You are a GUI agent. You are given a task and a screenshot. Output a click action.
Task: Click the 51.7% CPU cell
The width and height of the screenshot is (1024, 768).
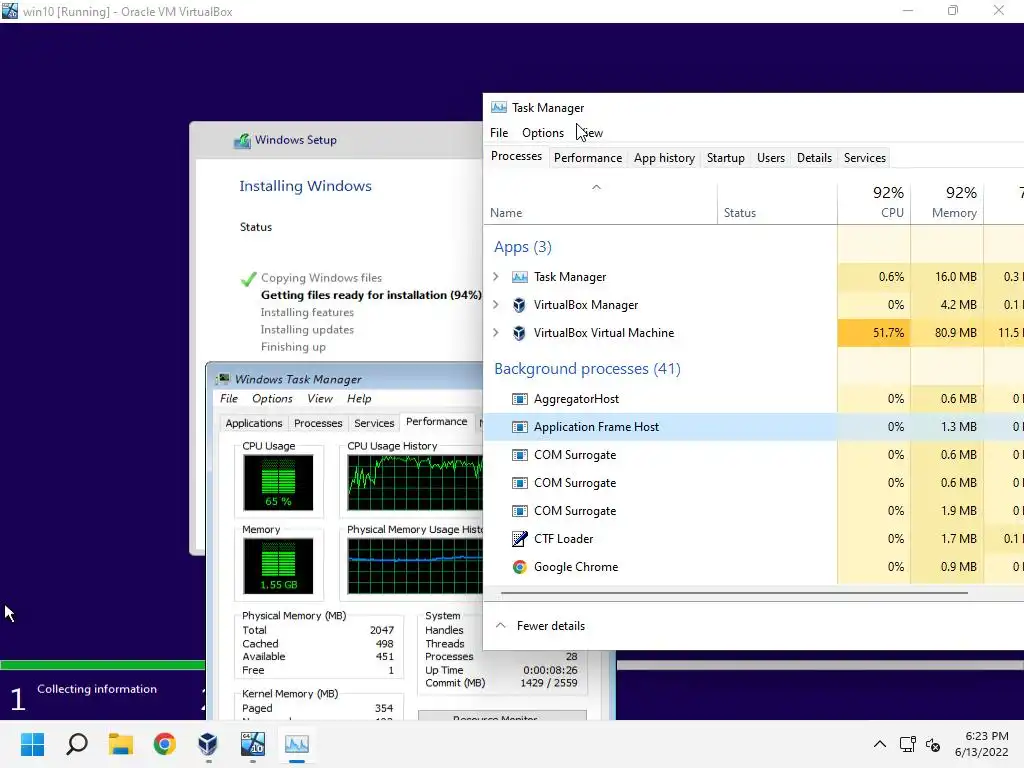(874, 333)
